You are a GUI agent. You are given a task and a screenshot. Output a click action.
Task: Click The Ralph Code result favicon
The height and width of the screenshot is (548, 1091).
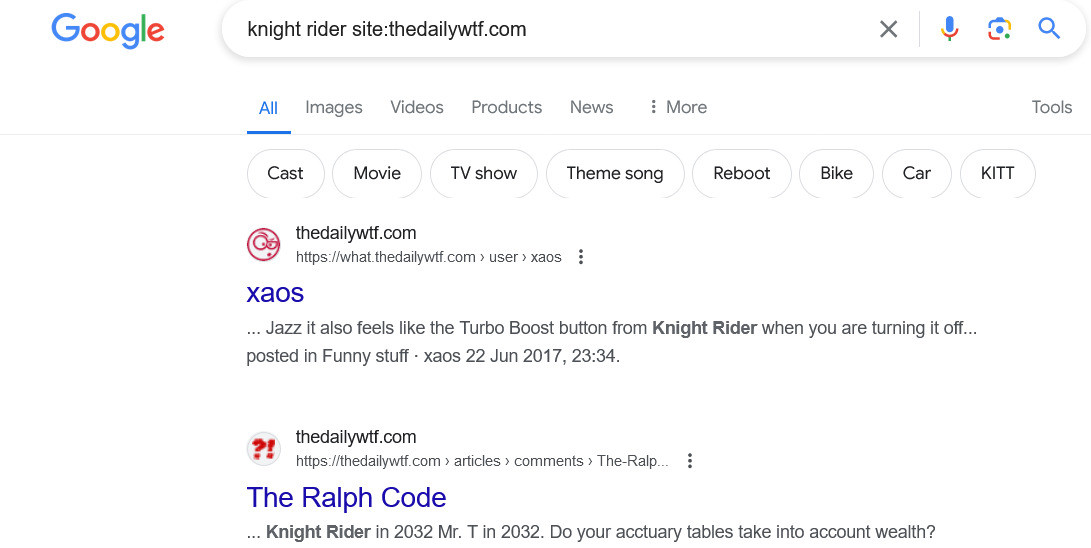(264, 448)
